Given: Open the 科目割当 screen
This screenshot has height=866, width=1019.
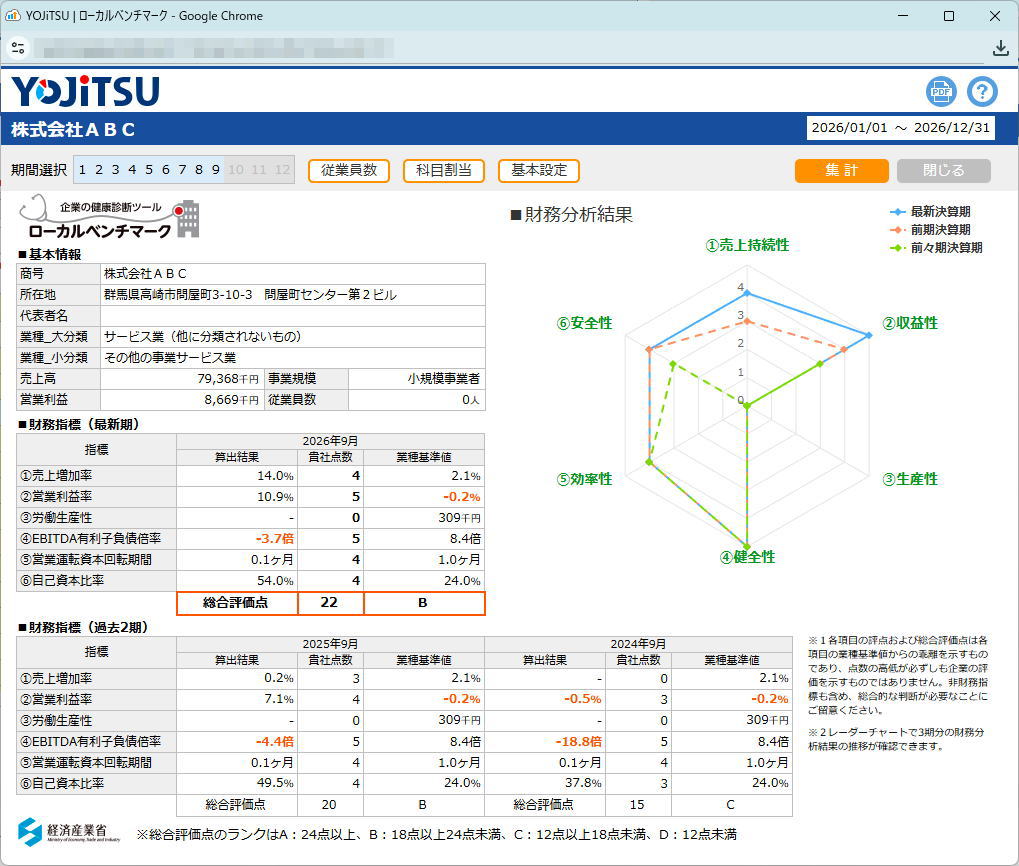Looking at the screenshot, I should click(x=444, y=170).
